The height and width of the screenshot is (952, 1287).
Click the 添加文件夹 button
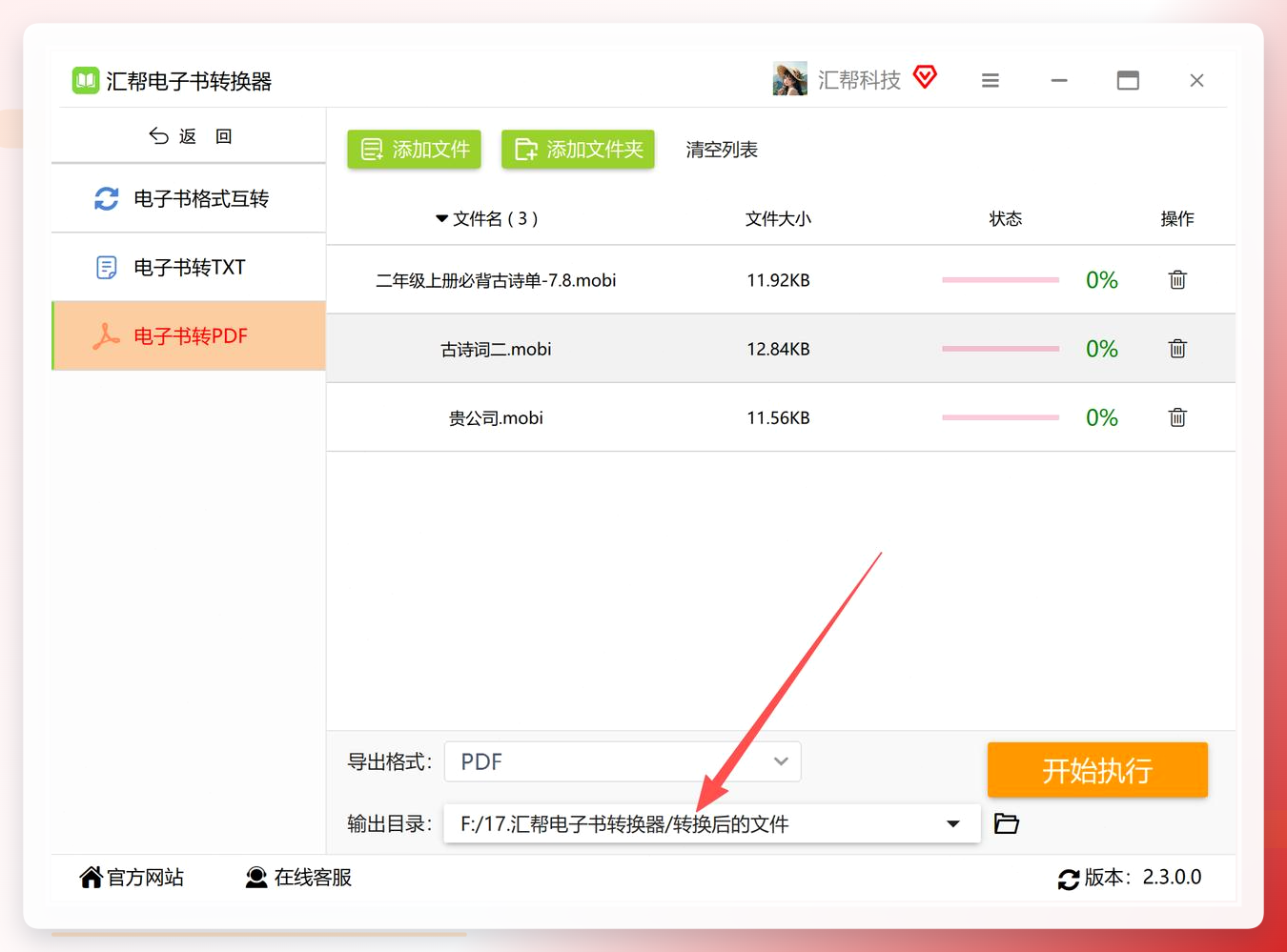578,150
